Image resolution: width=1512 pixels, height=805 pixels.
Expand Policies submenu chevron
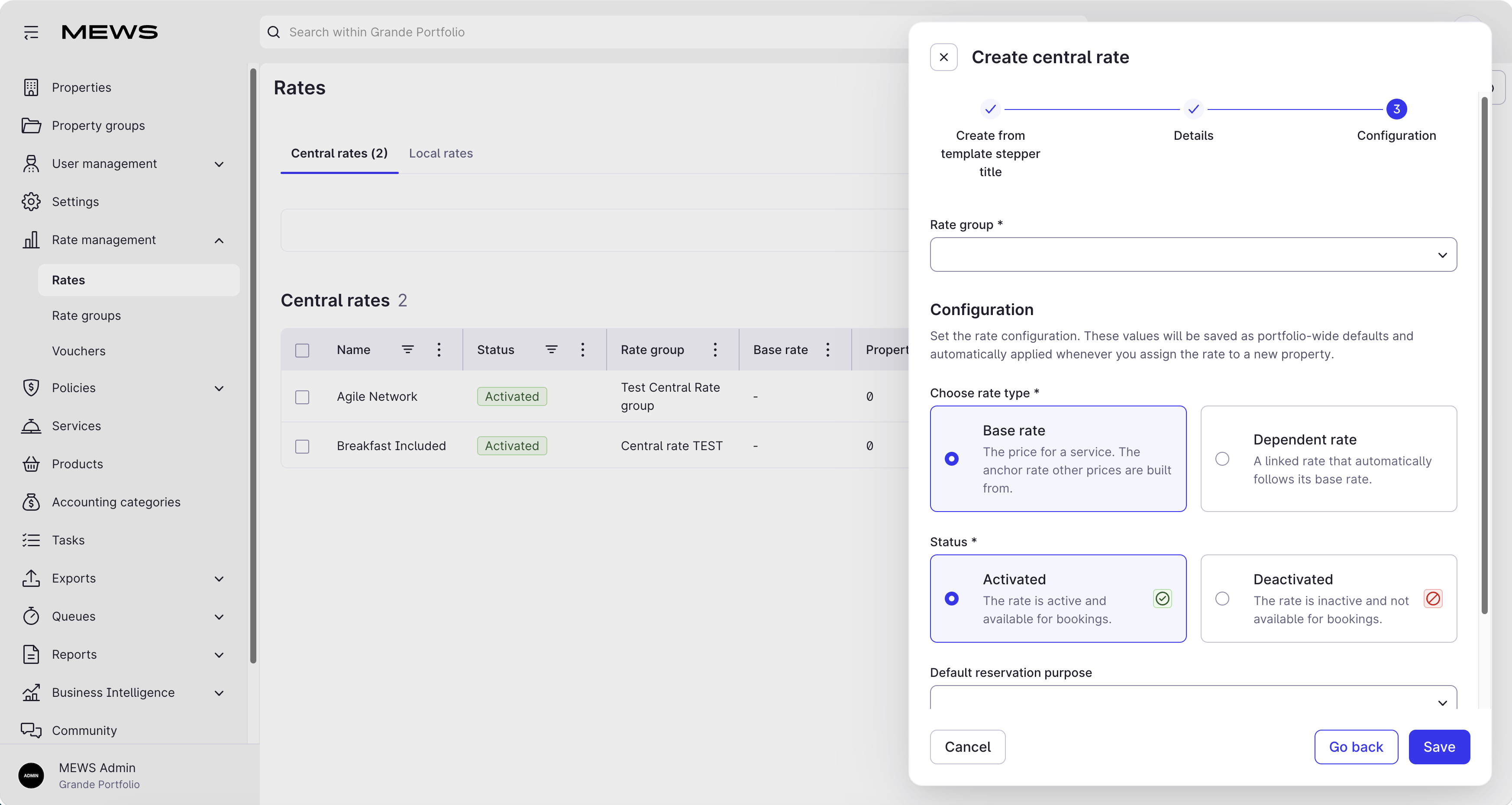pos(220,388)
